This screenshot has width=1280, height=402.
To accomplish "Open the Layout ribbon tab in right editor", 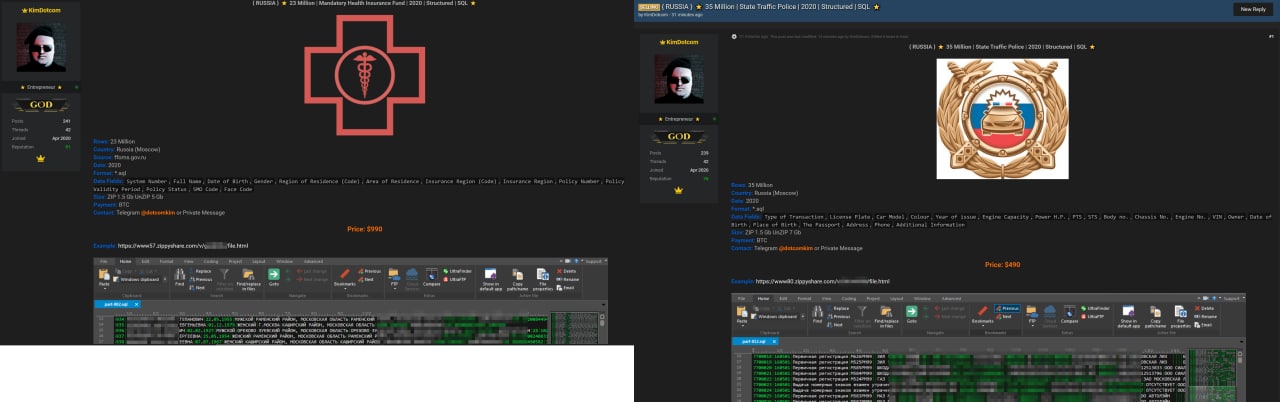I will click(x=896, y=298).
